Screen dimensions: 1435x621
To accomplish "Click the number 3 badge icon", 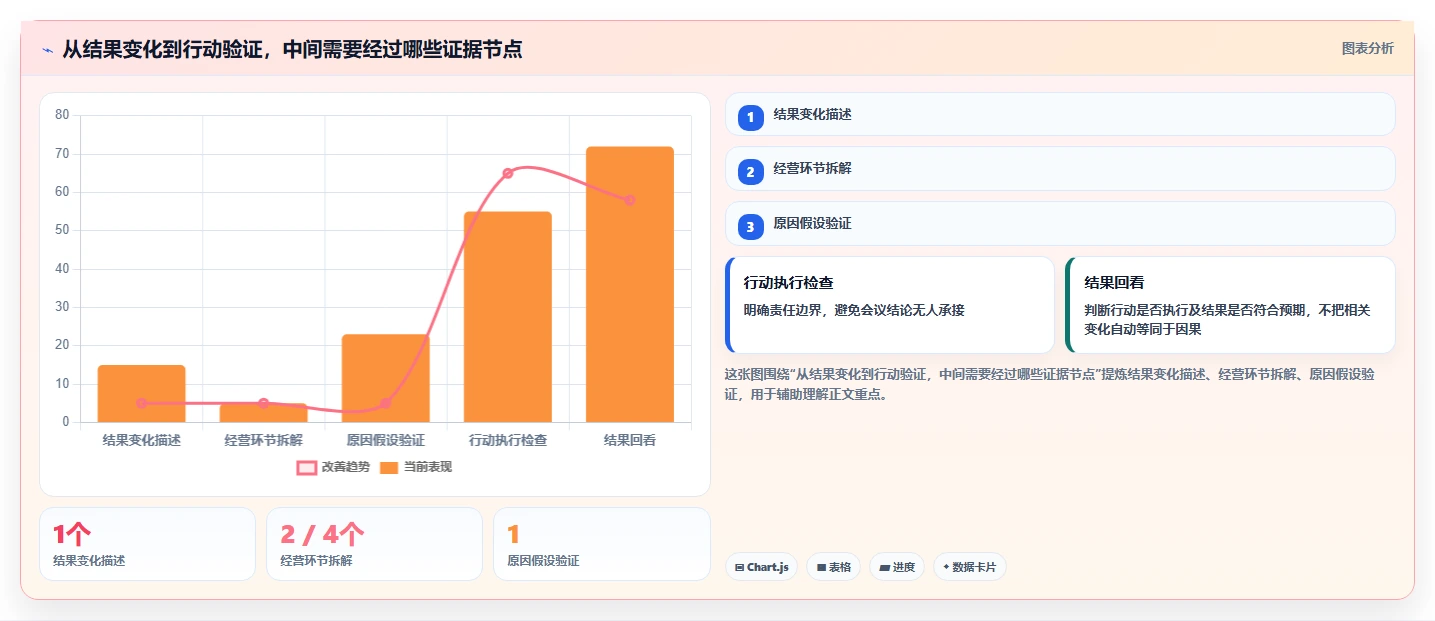I will tap(750, 226).
